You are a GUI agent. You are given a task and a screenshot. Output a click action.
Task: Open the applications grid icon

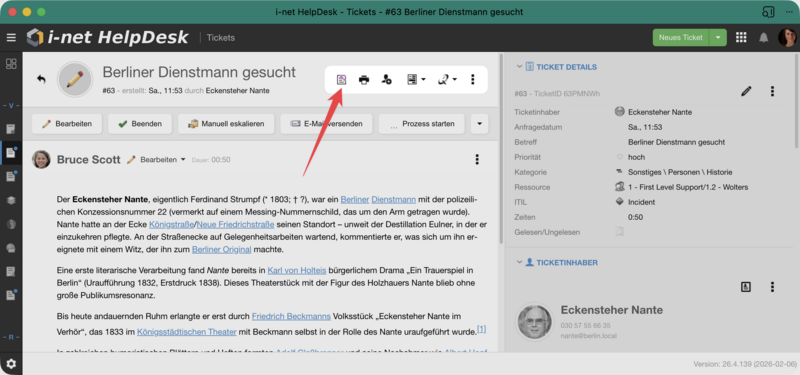click(x=741, y=37)
